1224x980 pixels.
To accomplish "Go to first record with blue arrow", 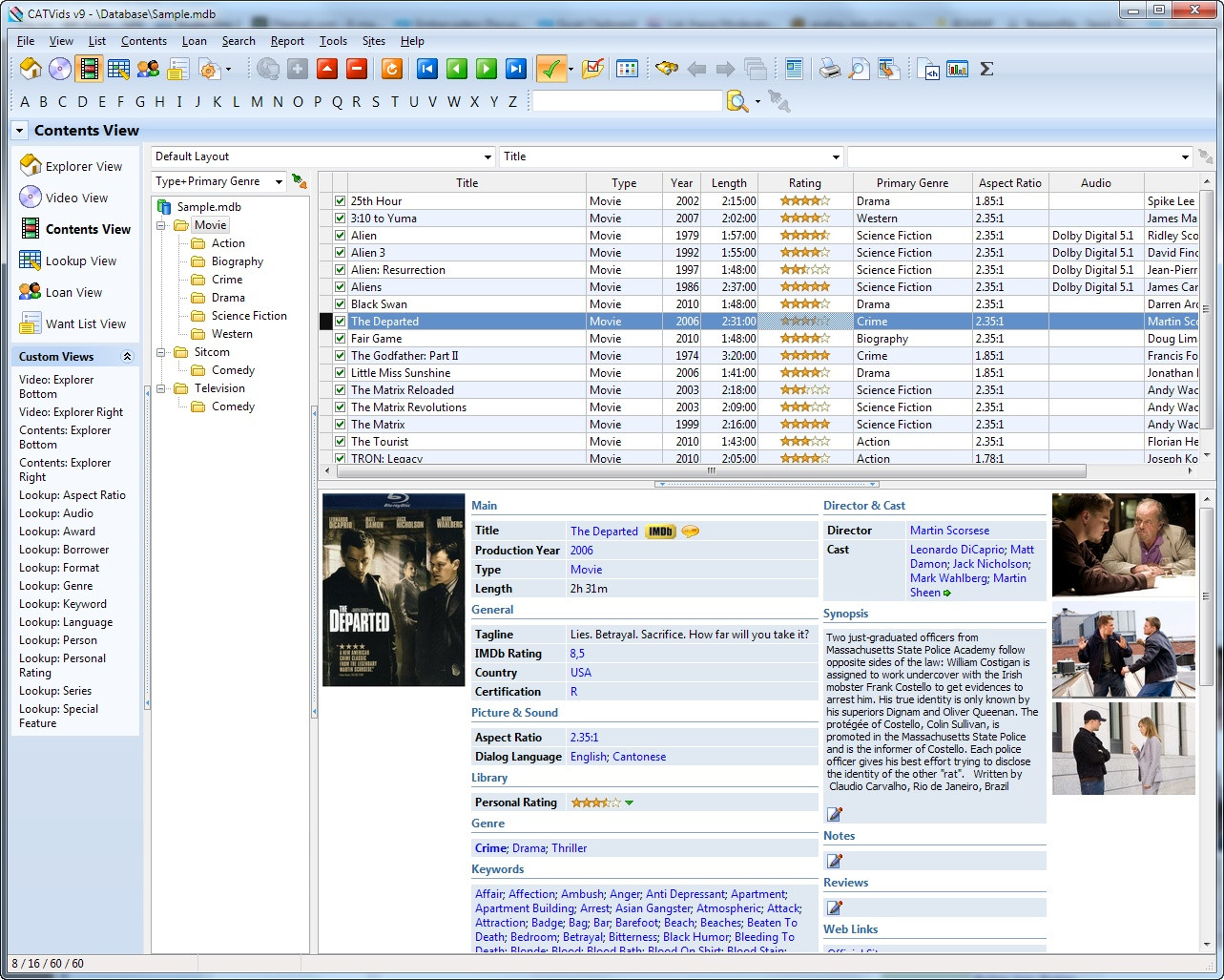I will [426, 69].
